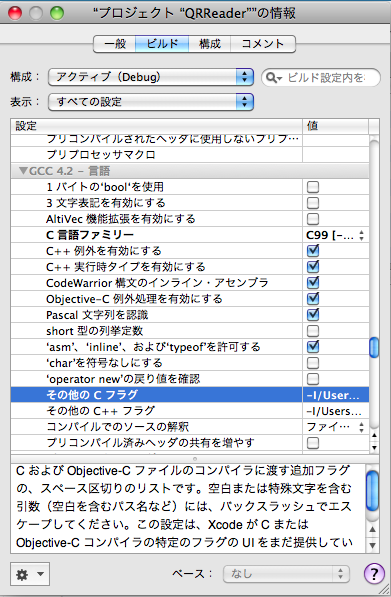The width and height of the screenshot is (391, 597).
Task: Uncheck CodeWarrior 構文のインライン・アセンブラ checkbox
Action: (313, 283)
